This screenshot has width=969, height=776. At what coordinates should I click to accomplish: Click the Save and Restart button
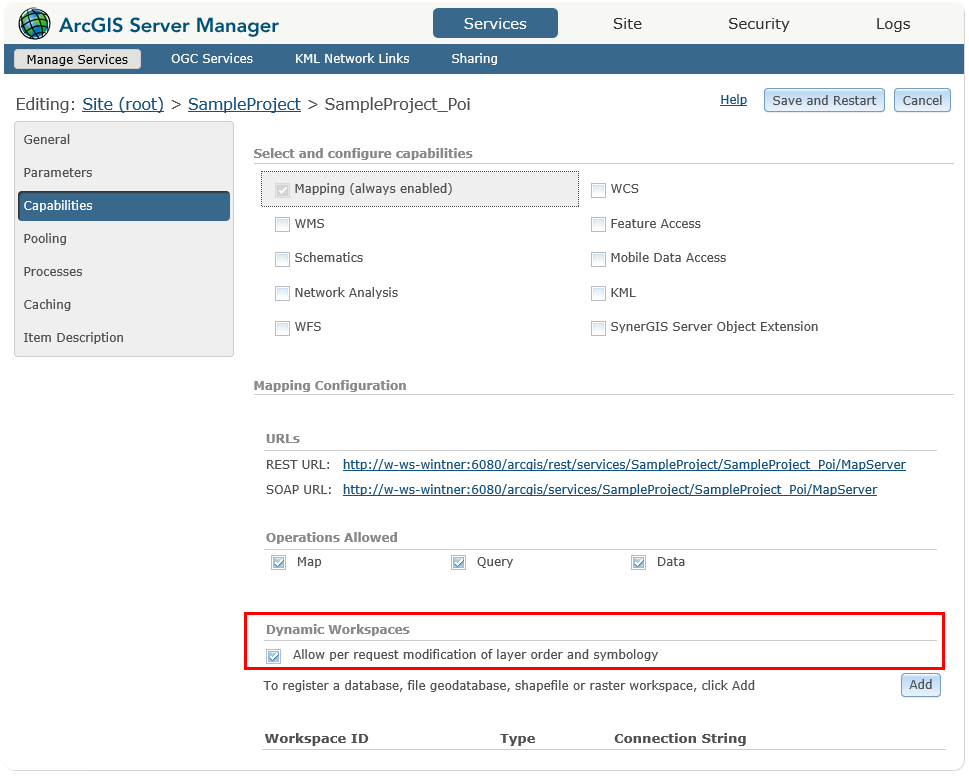823,100
